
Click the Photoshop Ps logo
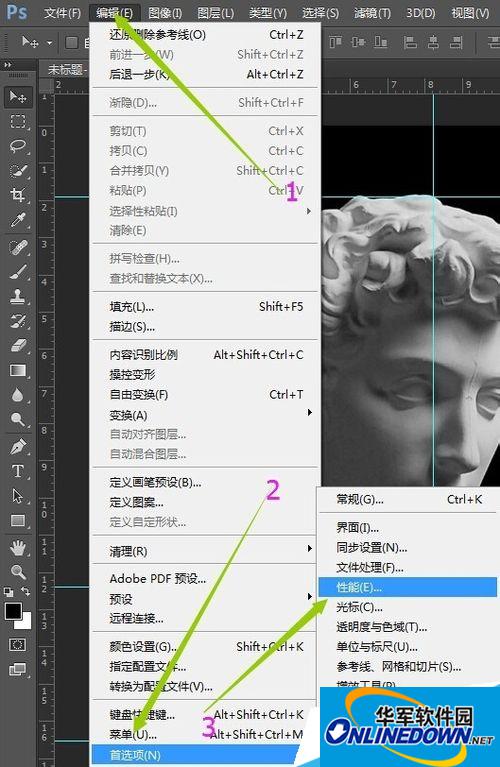[17, 12]
